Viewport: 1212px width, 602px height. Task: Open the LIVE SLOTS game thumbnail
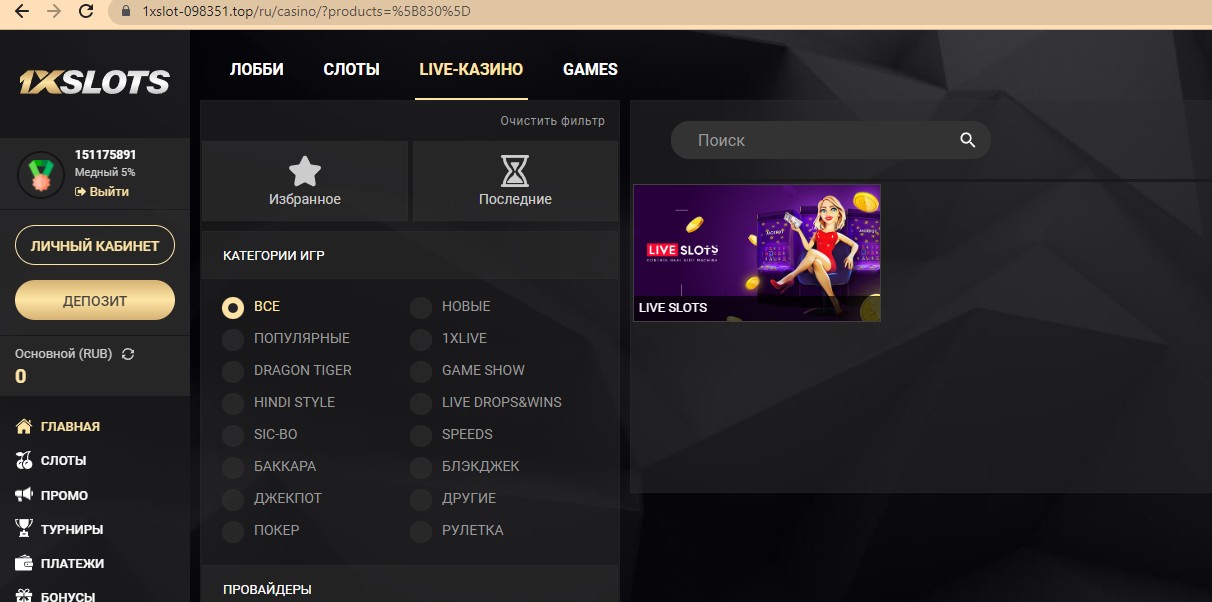point(757,253)
